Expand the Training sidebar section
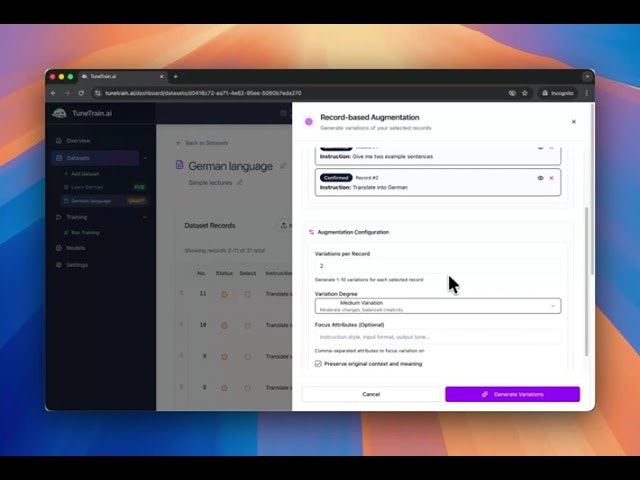 click(145, 217)
